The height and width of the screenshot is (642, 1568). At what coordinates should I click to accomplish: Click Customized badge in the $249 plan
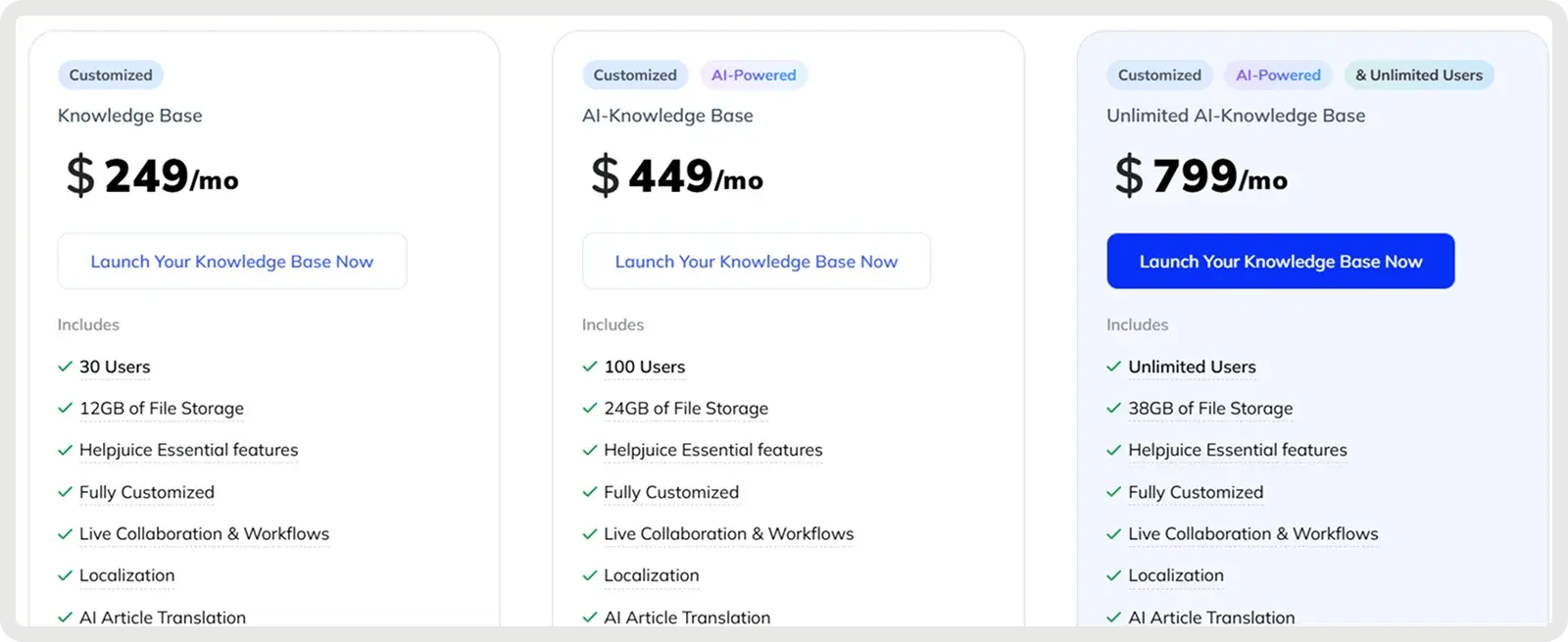(x=111, y=75)
